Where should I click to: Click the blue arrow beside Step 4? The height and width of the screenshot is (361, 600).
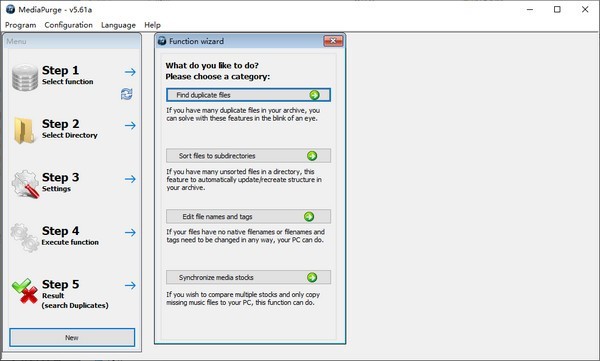pos(130,232)
